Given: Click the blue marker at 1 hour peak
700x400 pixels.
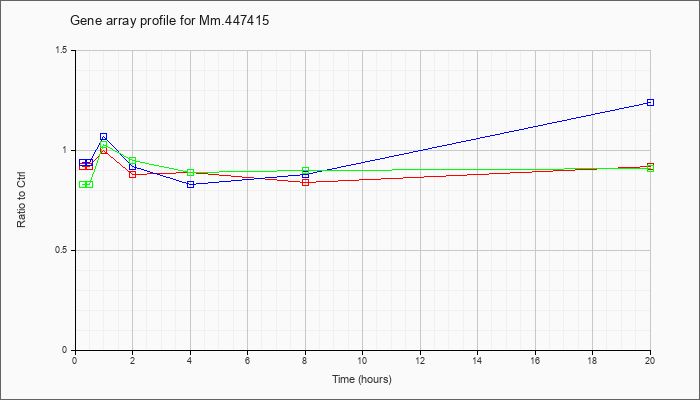Looking at the screenshot, I should coord(104,137).
